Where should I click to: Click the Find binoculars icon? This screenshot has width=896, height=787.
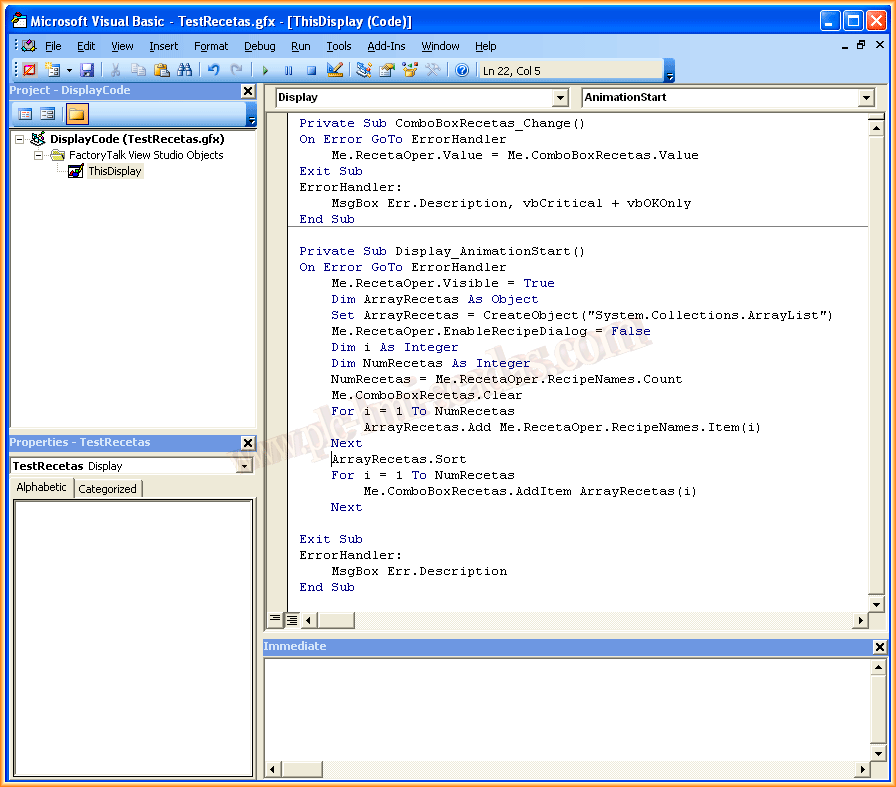tap(184, 70)
